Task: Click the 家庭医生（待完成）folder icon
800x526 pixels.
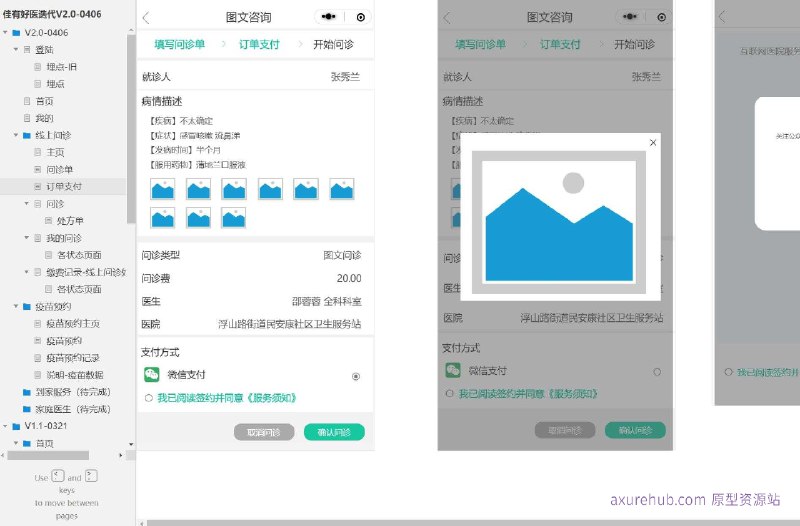Action: pyautogui.click(x=27, y=409)
